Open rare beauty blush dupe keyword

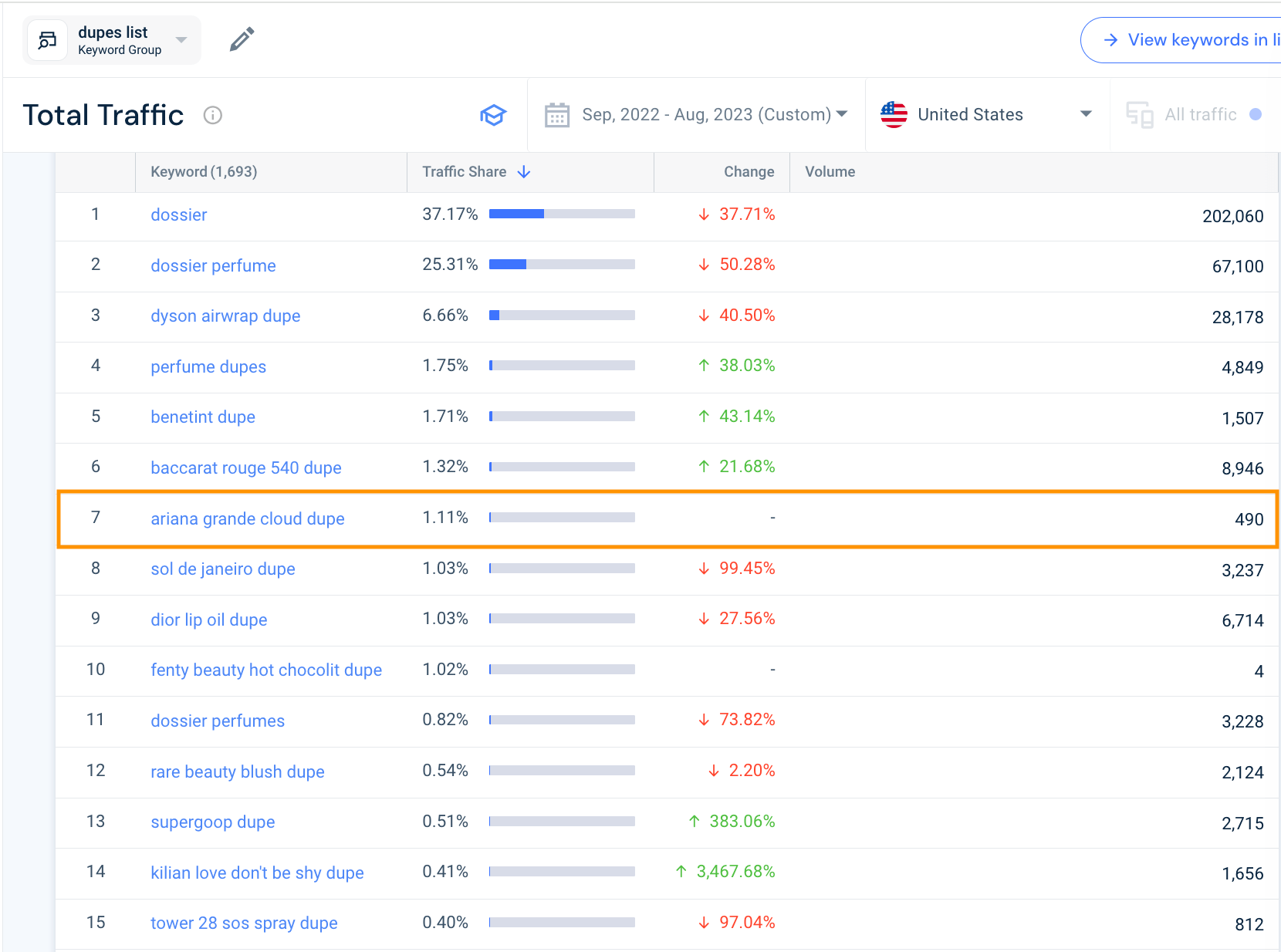coord(238,772)
